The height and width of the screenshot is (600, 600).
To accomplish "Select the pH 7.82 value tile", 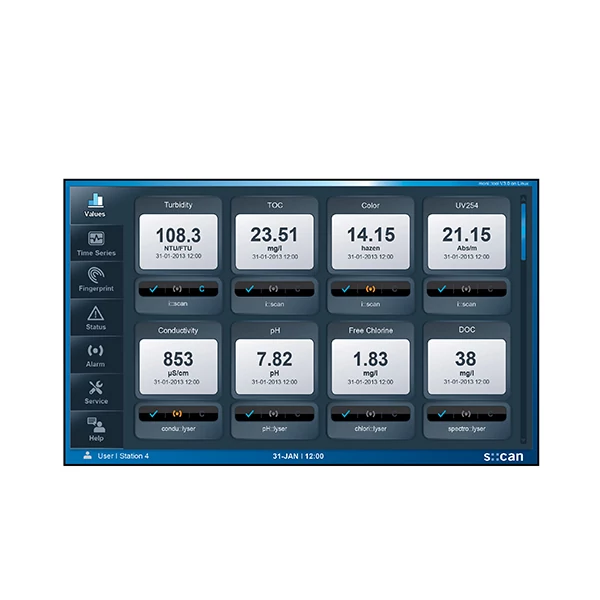I will (x=274, y=366).
